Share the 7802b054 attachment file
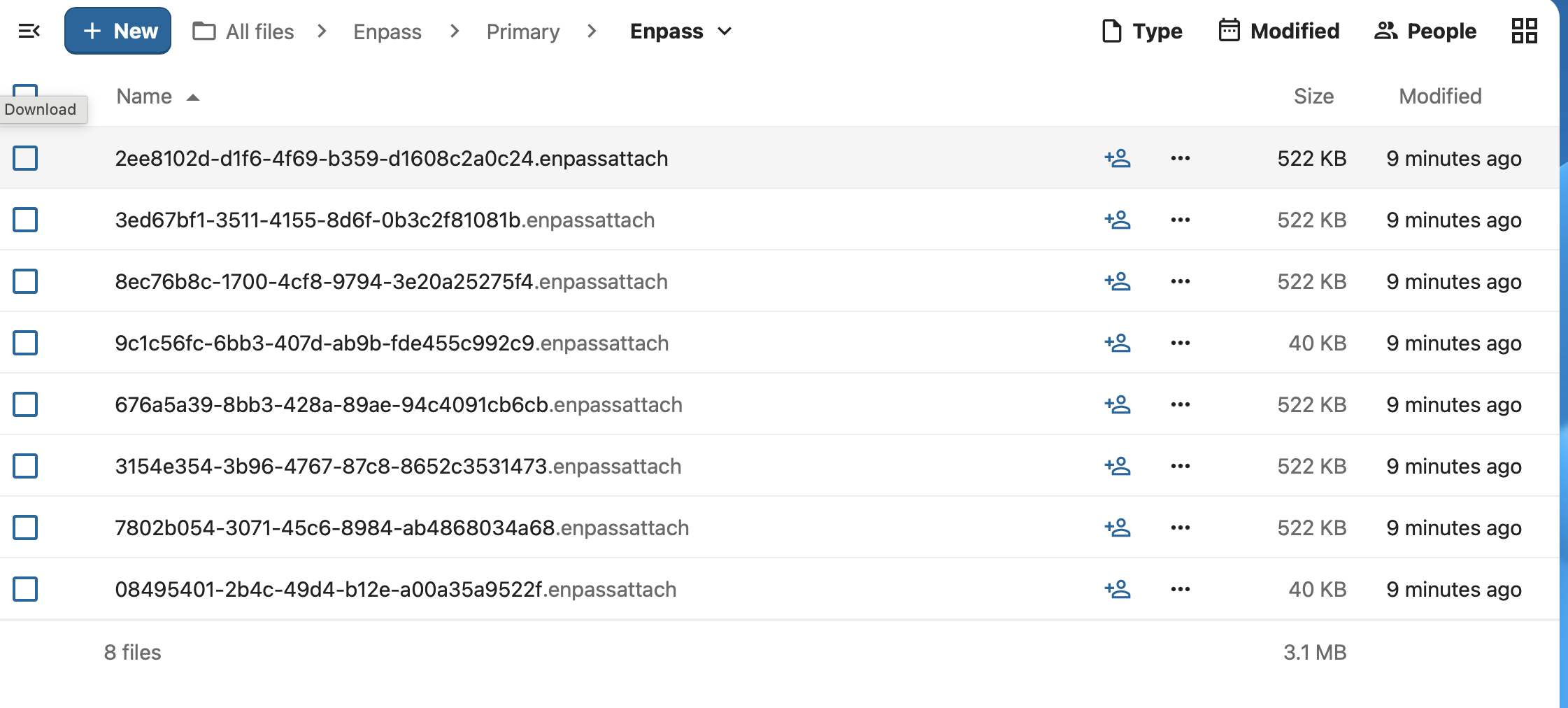This screenshot has width=1568, height=708. [x=1118, y=528]
